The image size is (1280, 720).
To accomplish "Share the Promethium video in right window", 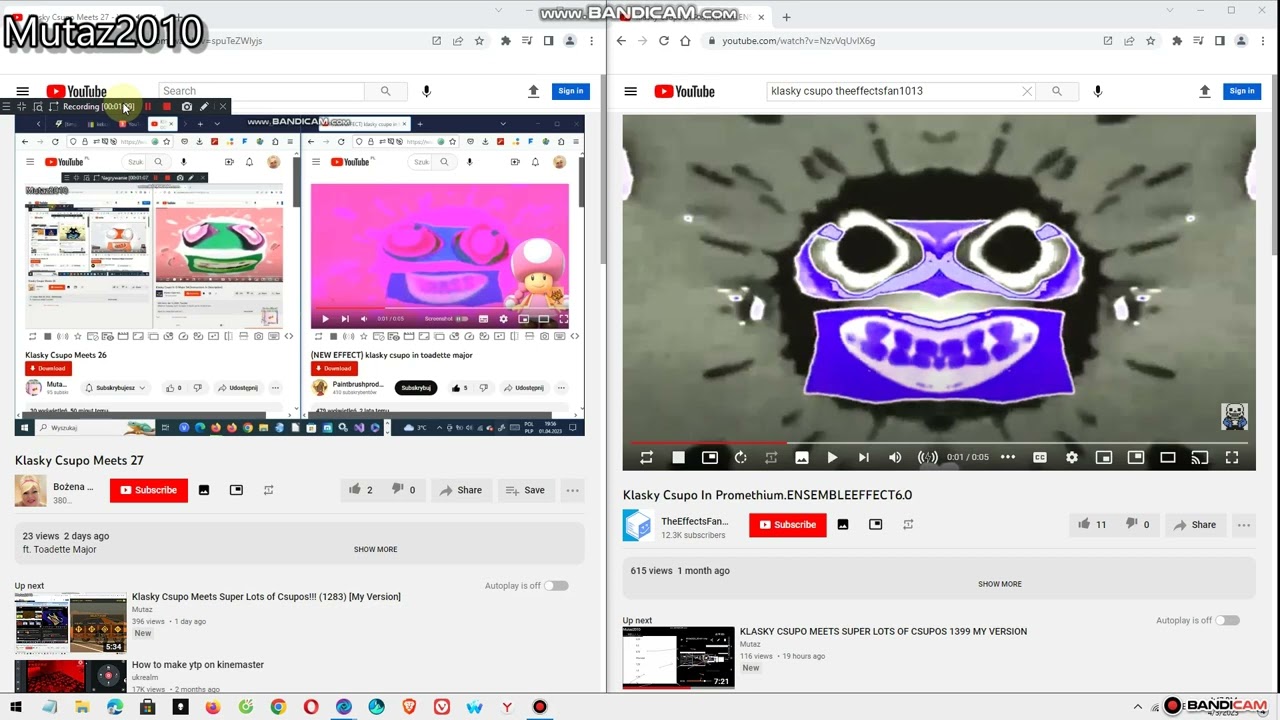I will coord(1195,524).
